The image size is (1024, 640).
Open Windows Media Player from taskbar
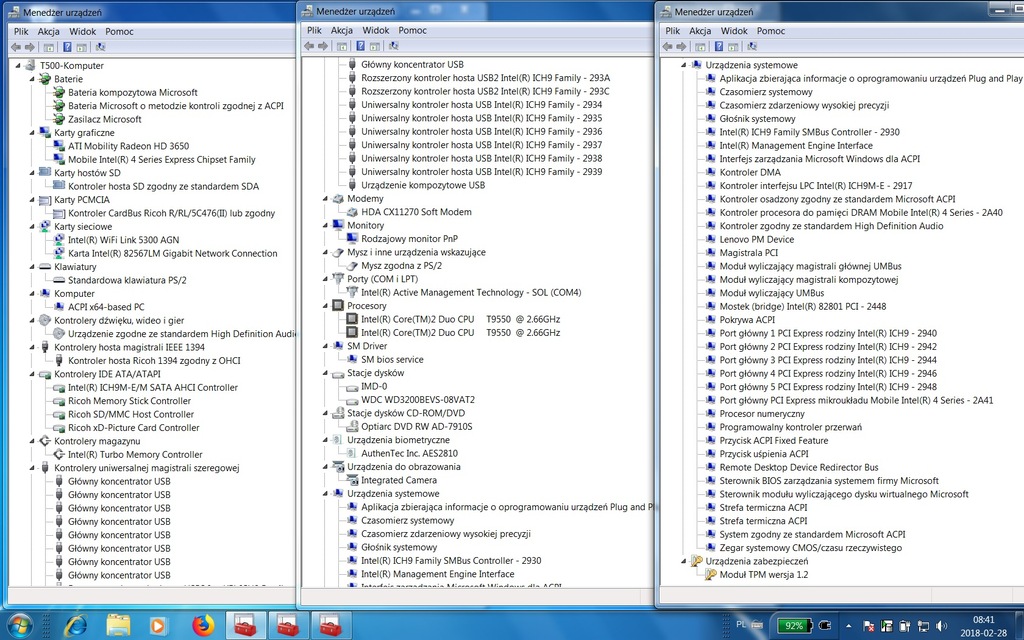157,626
